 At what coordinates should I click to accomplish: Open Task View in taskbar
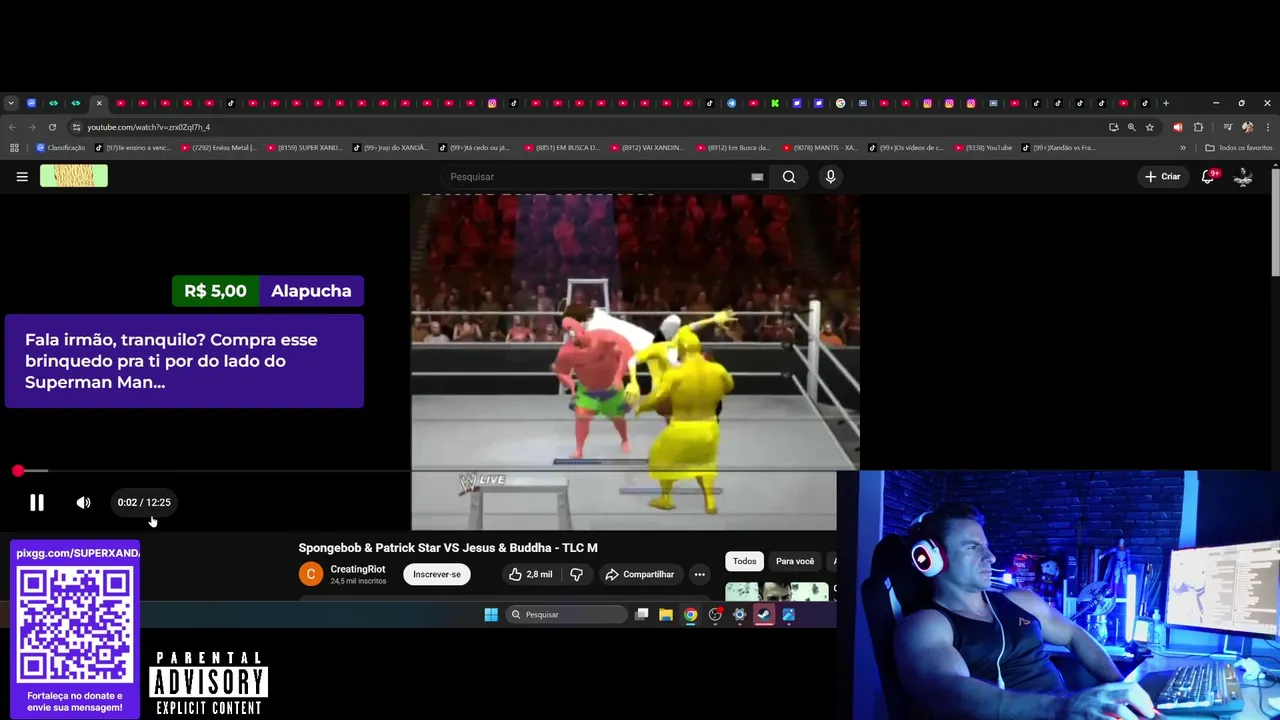pyautogui.click(x=642, y=615)
